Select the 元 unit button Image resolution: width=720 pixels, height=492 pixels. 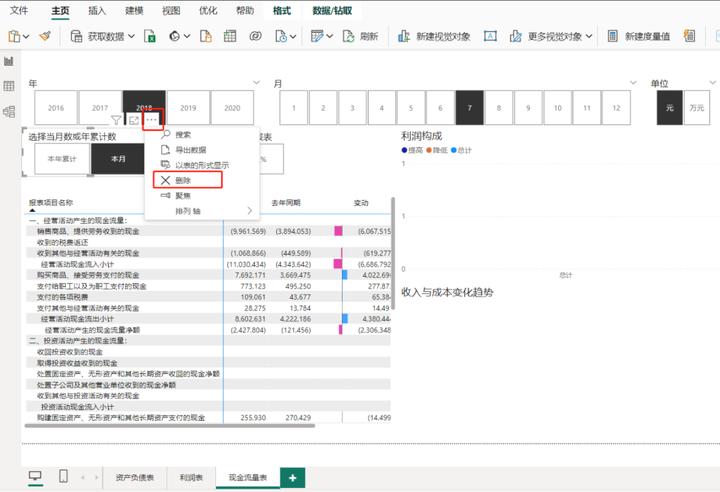[669, 108]
